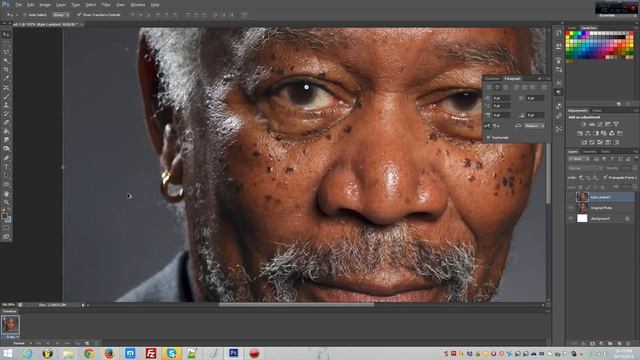This screenshot has height=360, width=640.
Task: Open the frame delay dropdown under thumbnail
Action: pyautogui.click(x=13, y=337)
